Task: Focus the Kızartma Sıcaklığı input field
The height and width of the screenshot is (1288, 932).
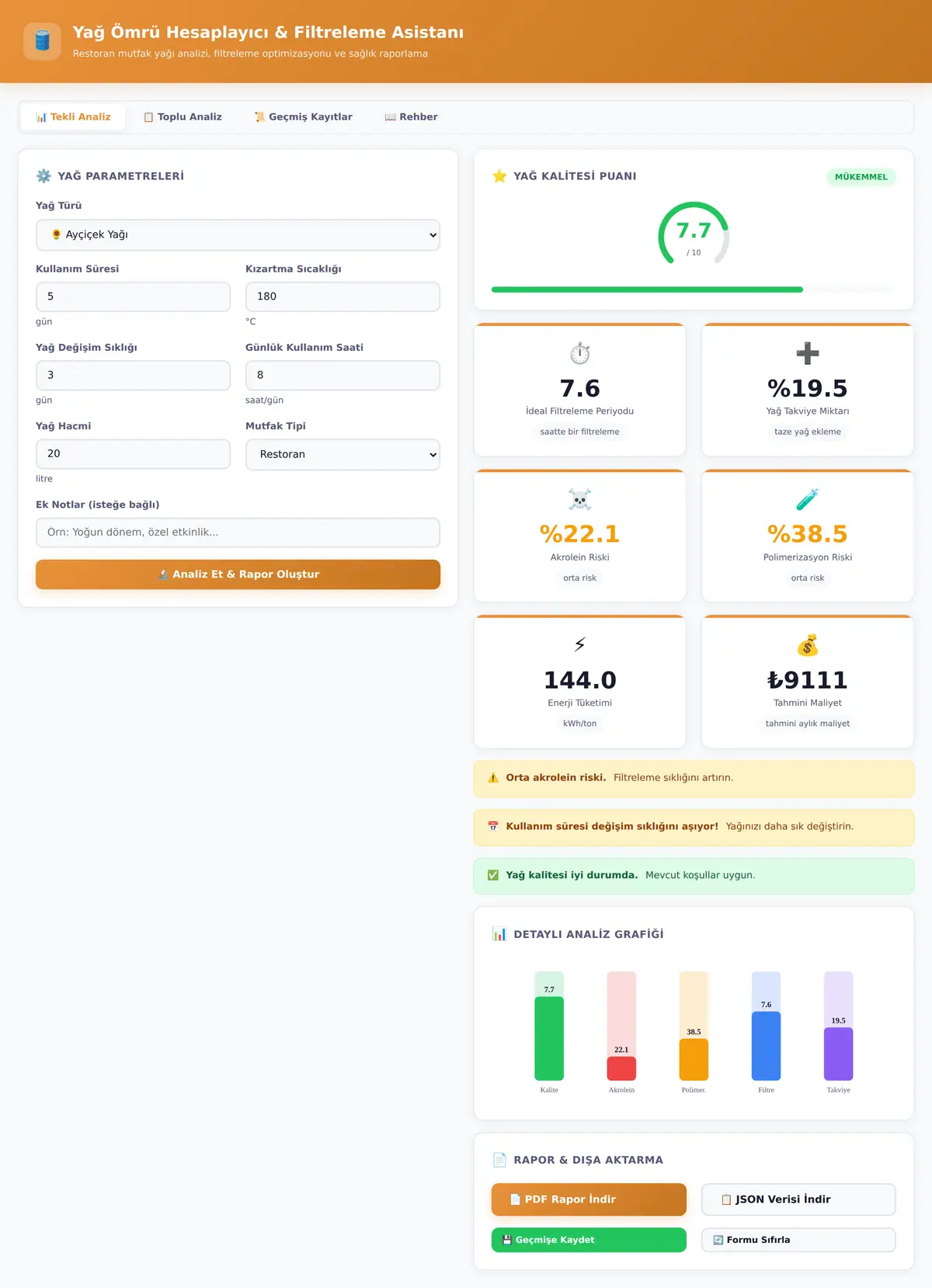Action: click(343, 297)
